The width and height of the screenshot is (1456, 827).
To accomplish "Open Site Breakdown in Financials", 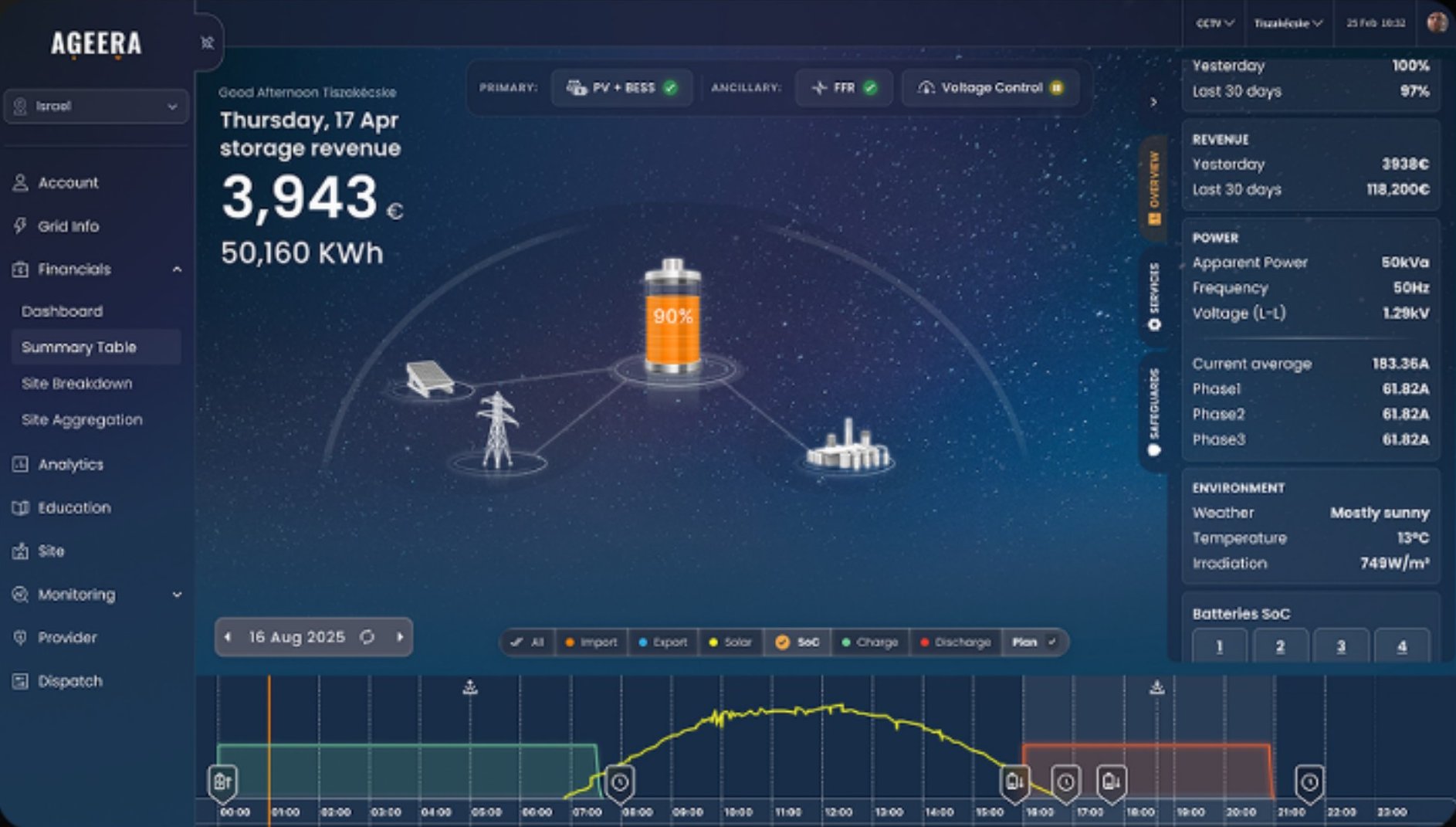I will click(x=76, y=384).
